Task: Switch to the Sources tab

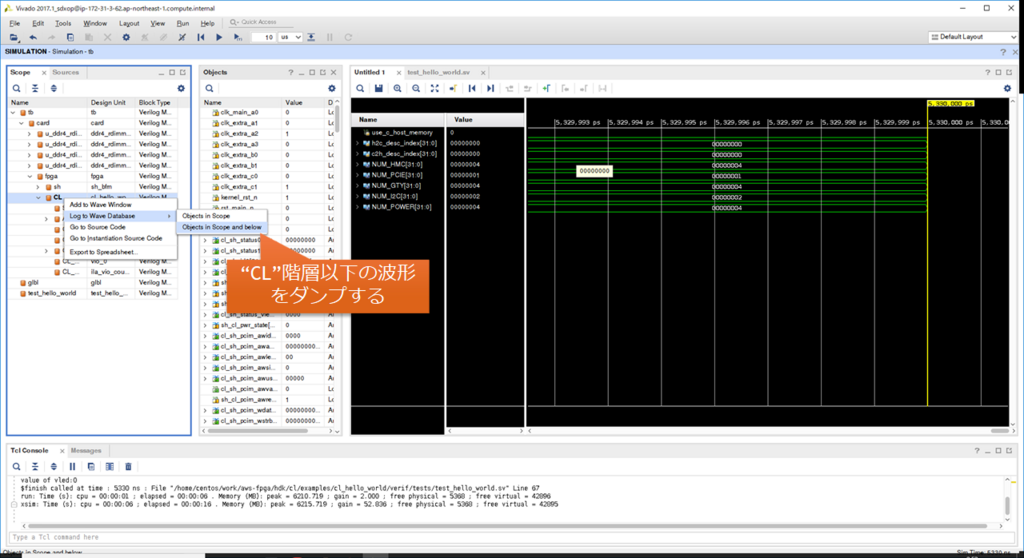Action: (x=65, y=73)
